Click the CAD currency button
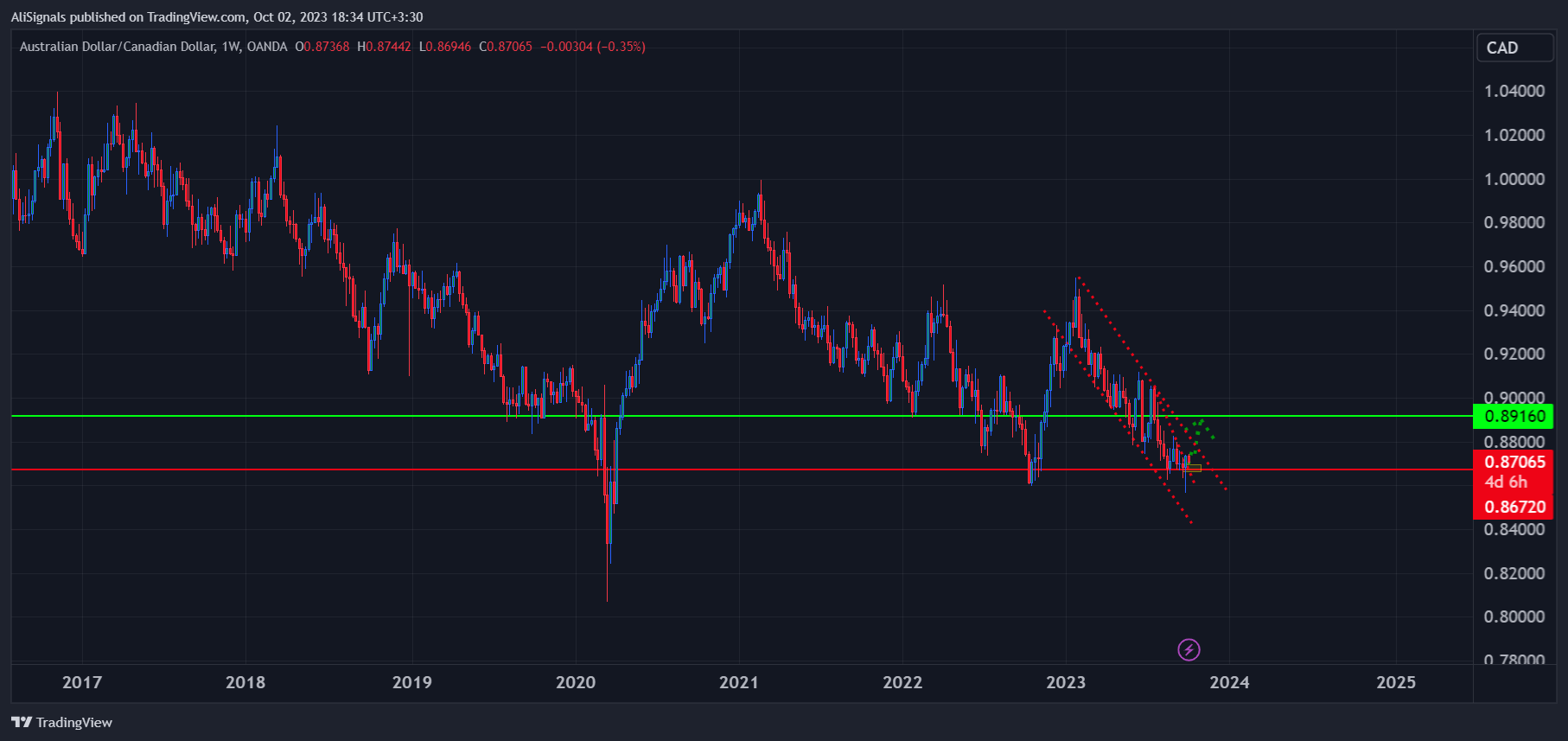The image size is (1568, 741). [x=1514, y=48]
